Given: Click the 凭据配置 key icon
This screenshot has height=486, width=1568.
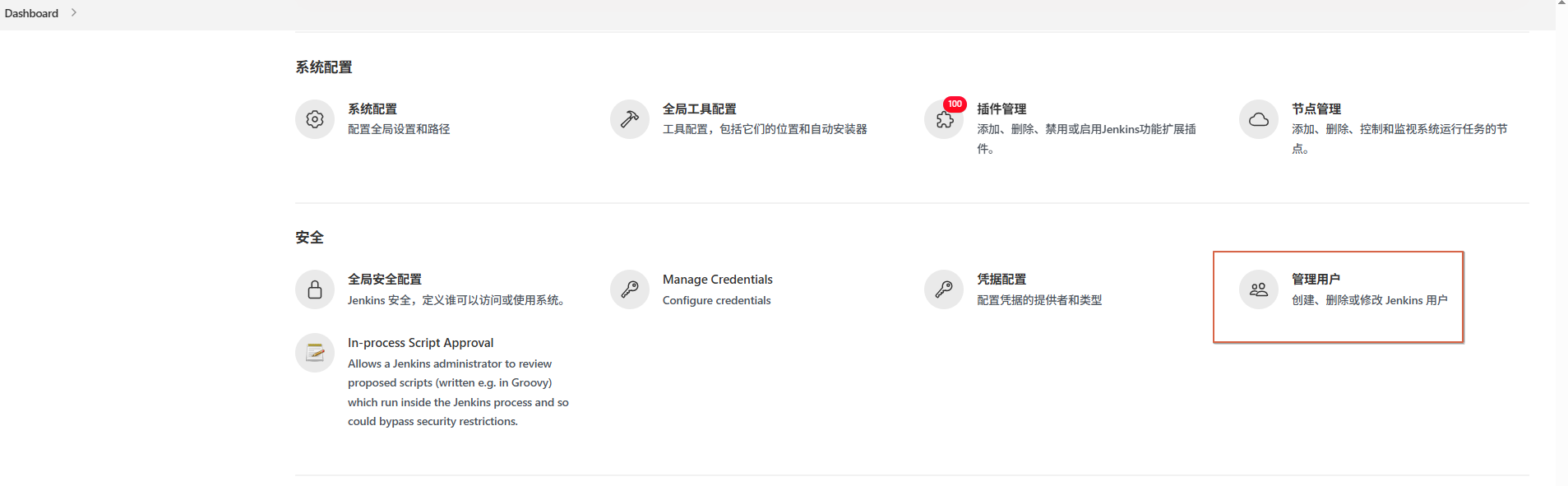Looking at the screenshot, I should pyautogui.click(x=944, y=289).
